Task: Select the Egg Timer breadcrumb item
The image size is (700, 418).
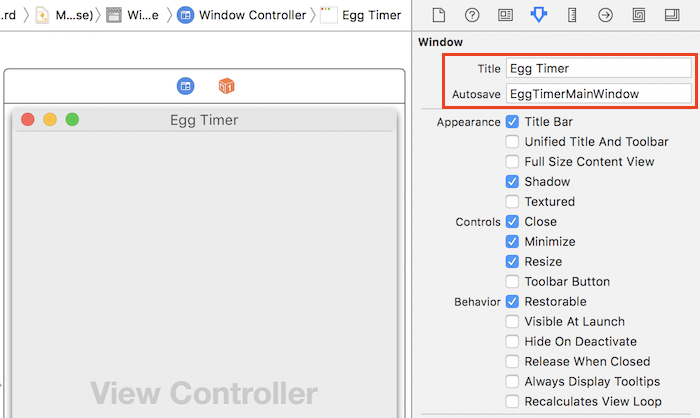Action: tap(361, 15)
